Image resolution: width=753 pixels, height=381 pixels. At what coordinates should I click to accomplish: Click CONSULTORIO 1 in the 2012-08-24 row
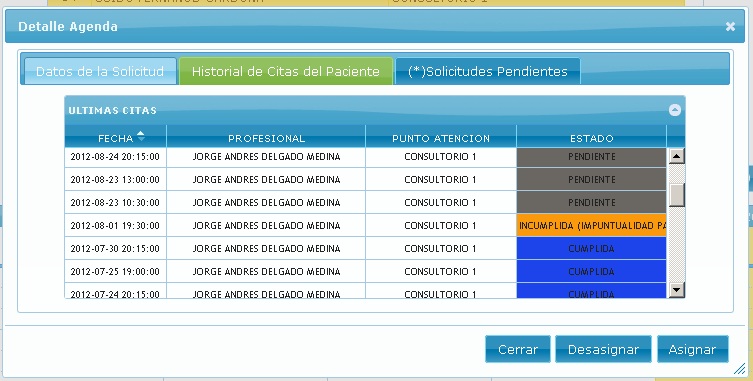pos(440,157)
